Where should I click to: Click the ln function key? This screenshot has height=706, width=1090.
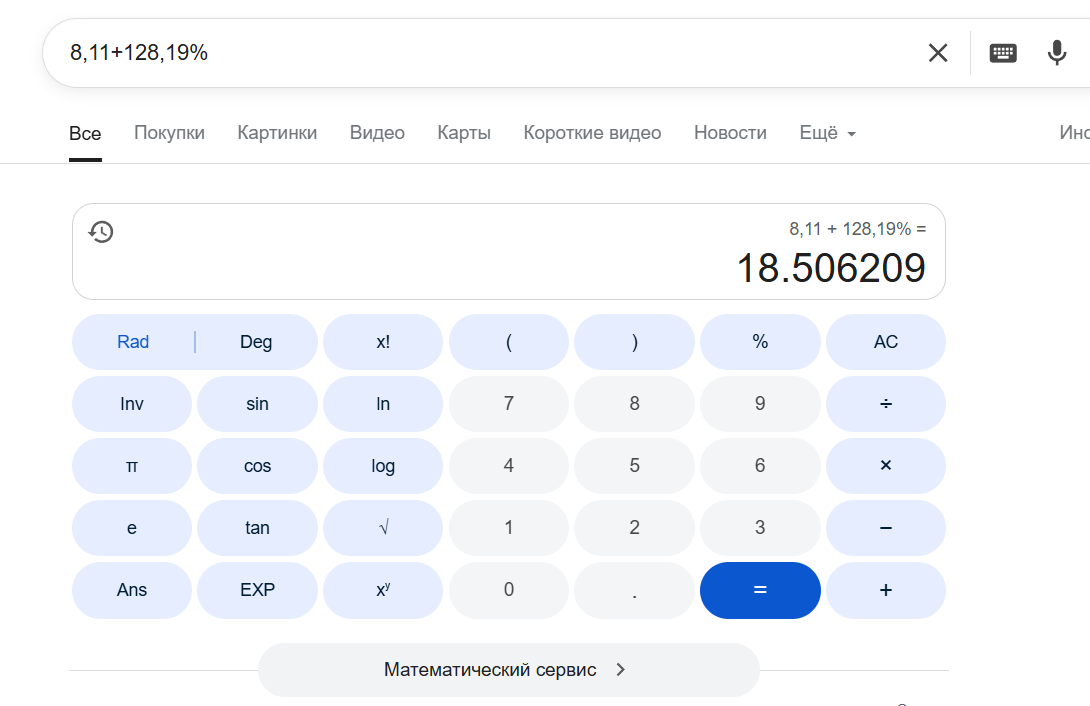(x=383, y=404)
